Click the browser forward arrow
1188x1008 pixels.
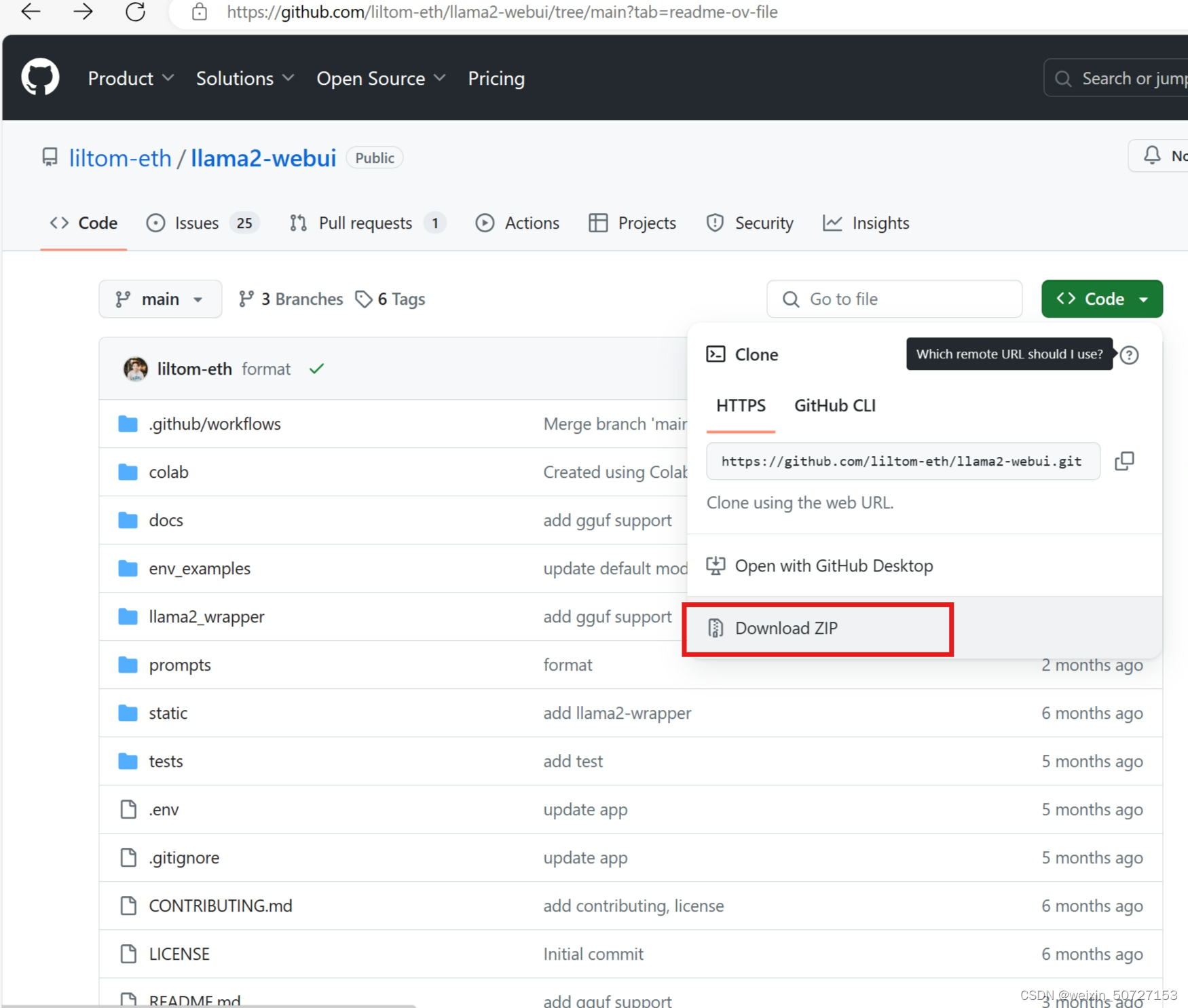point(83,12)
